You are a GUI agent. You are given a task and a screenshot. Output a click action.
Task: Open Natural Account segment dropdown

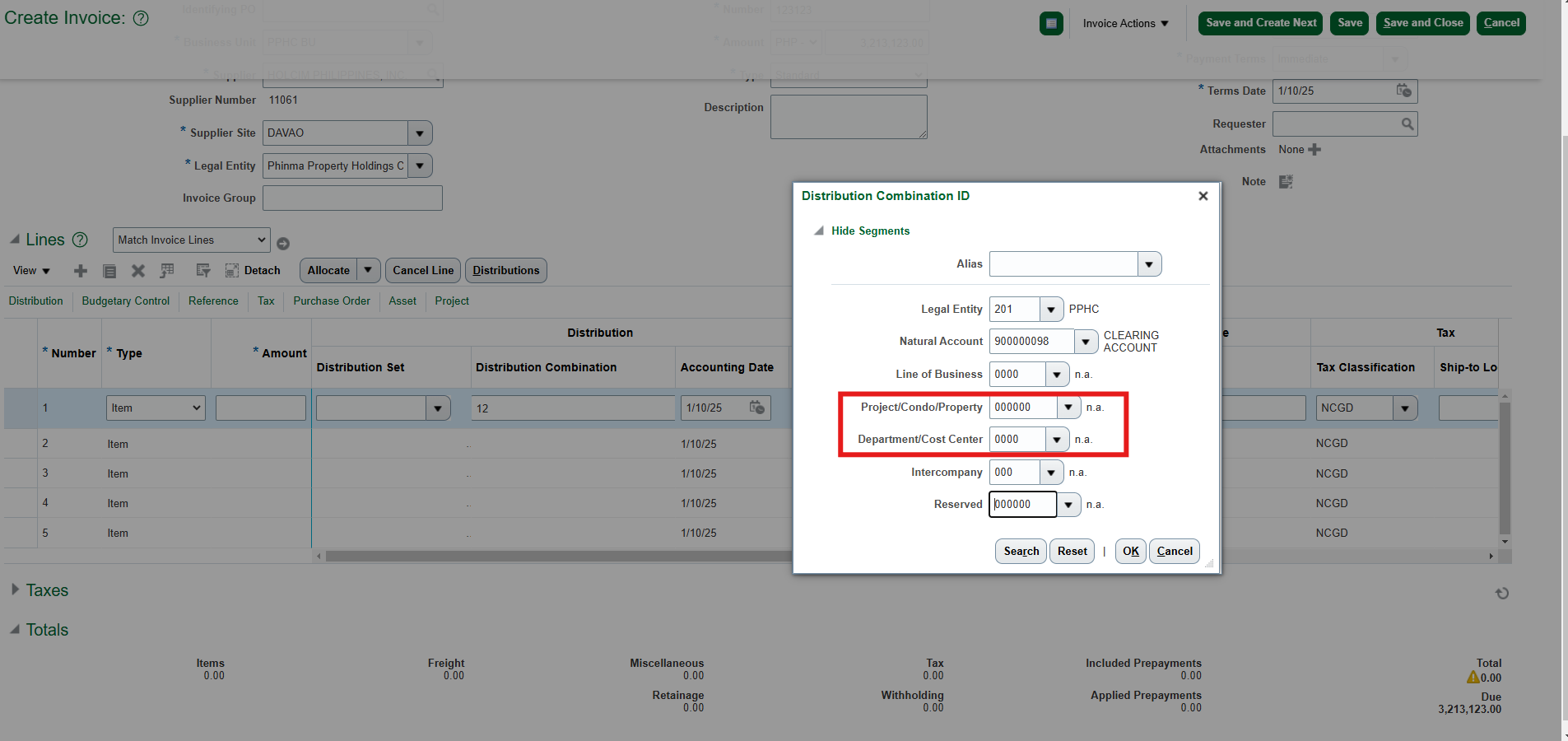tap(1086, 342)
